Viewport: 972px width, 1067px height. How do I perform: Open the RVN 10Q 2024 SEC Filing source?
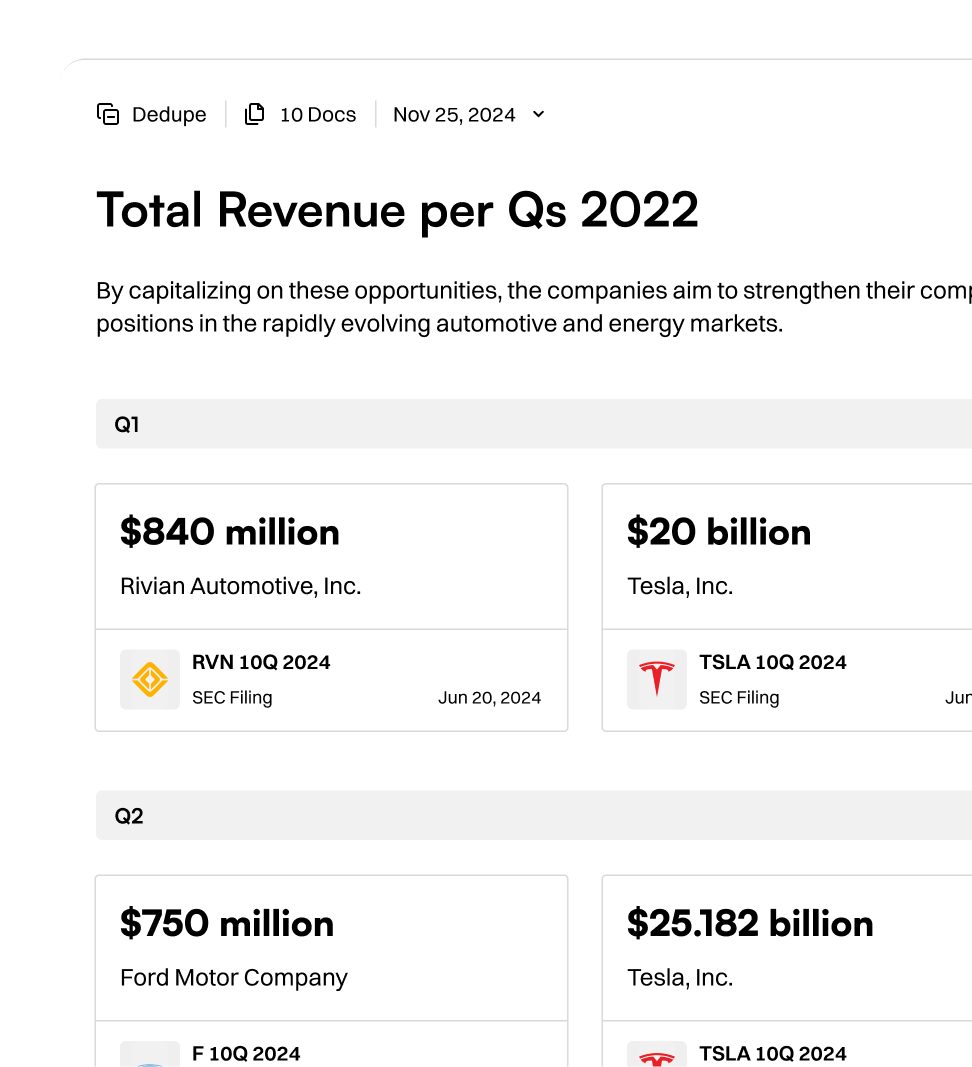tap(262, 662)
